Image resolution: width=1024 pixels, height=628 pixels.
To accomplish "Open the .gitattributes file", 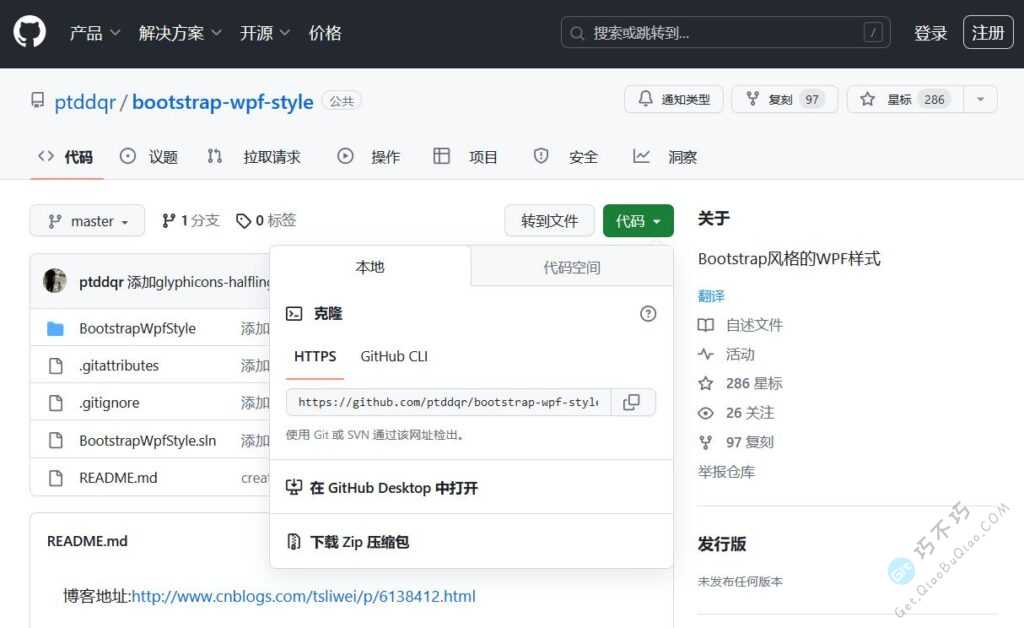I will click(x=119, y=366).
